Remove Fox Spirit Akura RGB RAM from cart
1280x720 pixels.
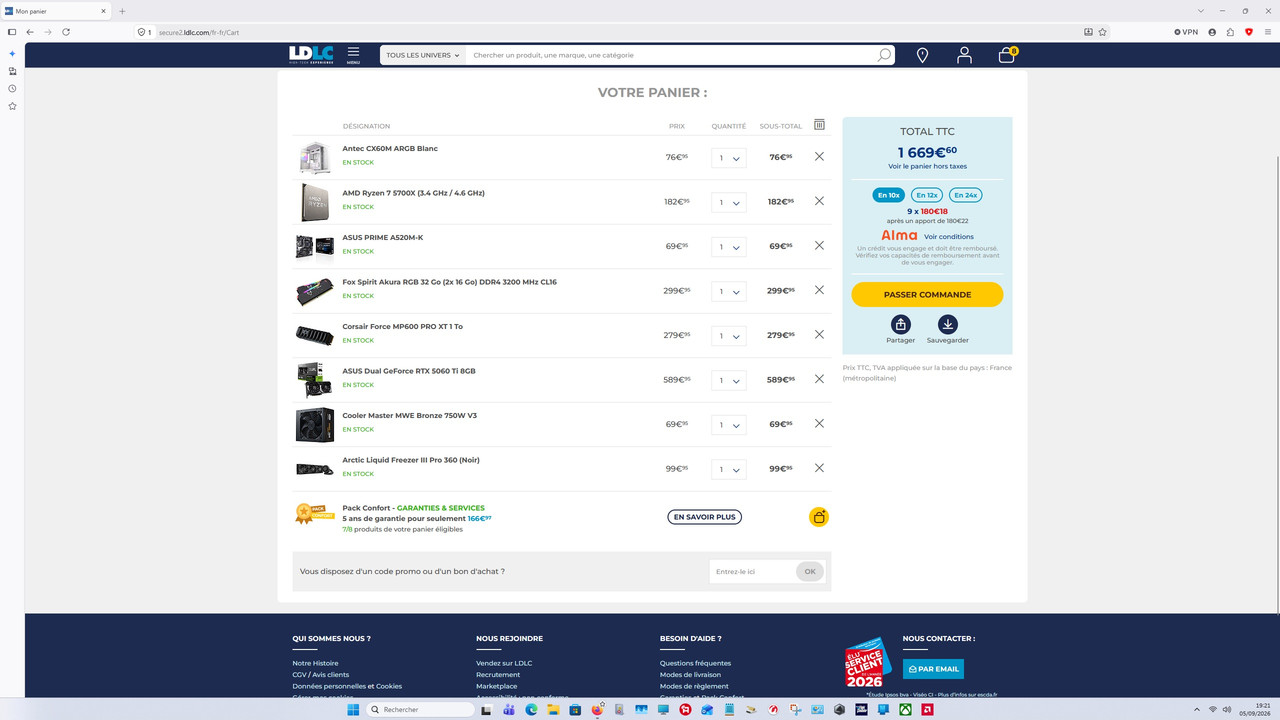(819, 290)
